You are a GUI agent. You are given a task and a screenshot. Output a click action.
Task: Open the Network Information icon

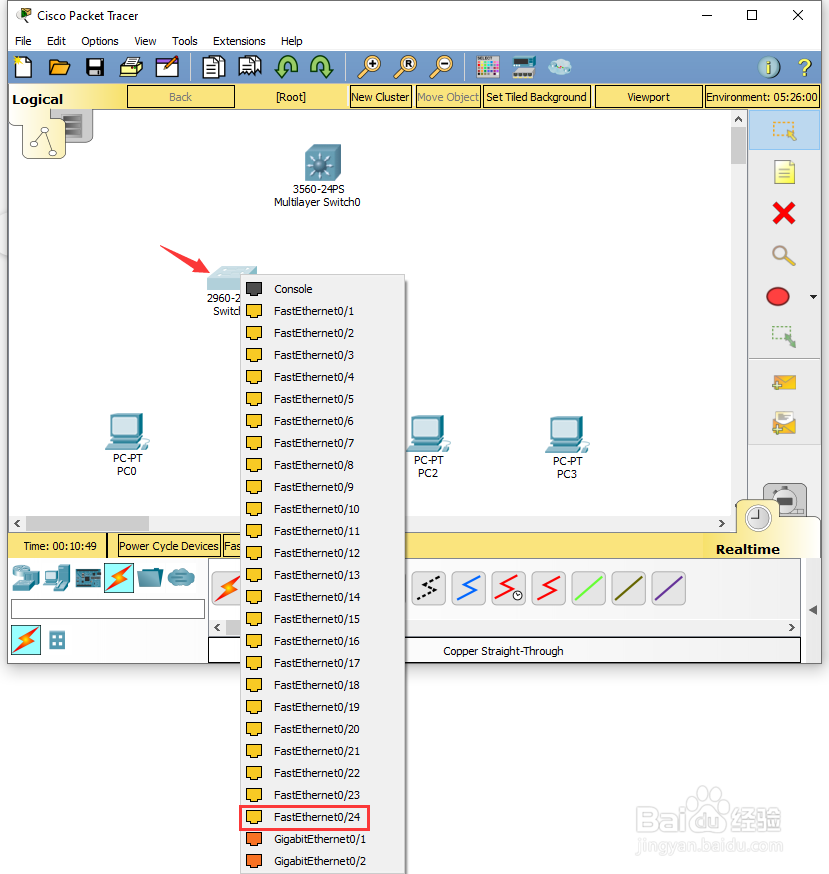(769, 67)
